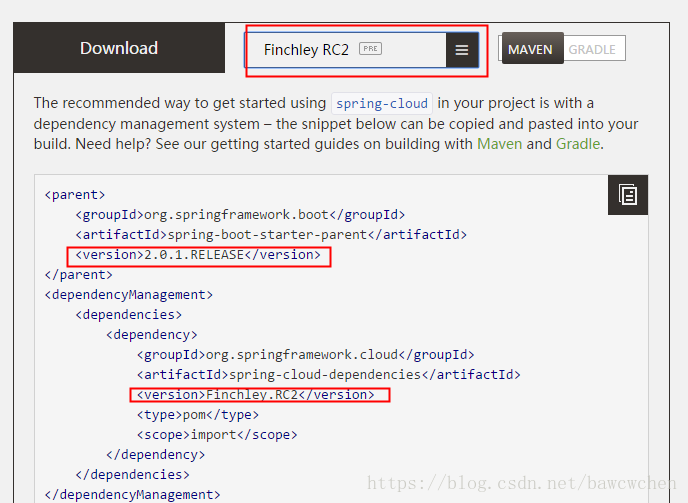Click the spring-cloud-dependencies artifactId line
688x503 pixels.
click(x=329, y=375)
